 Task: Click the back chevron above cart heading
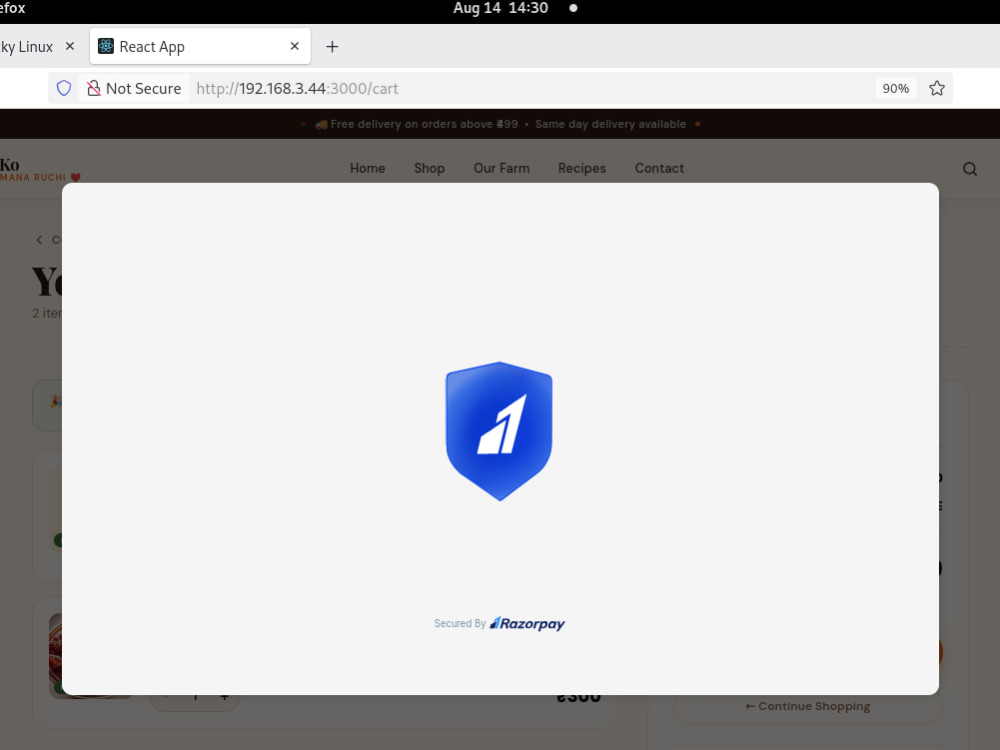(x=40, y=240)
